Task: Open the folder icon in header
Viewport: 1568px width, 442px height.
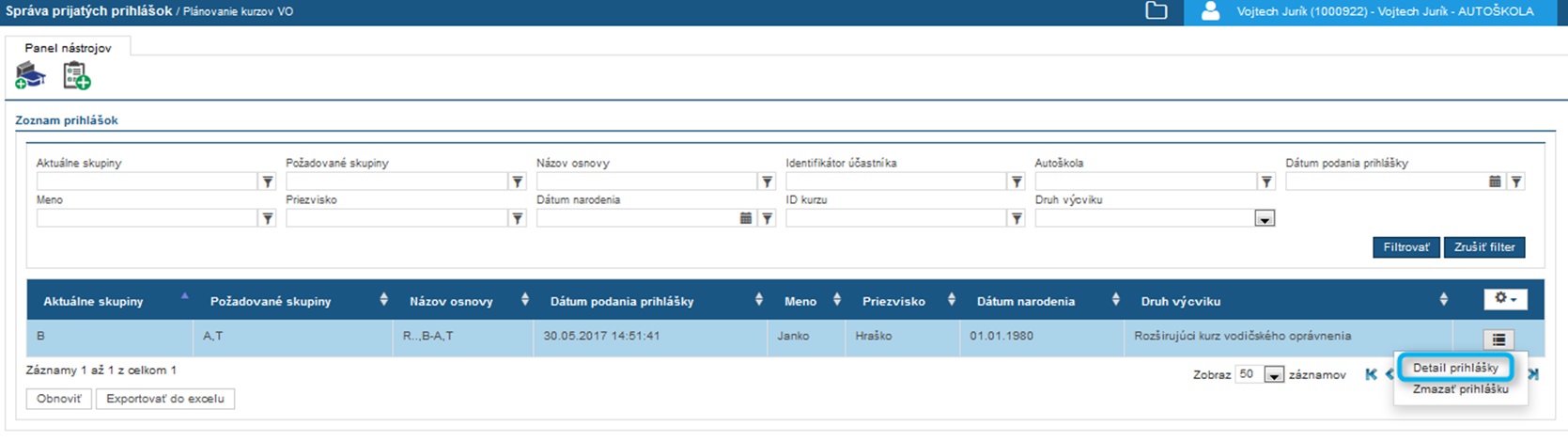Action: [x=1157, y=11]
